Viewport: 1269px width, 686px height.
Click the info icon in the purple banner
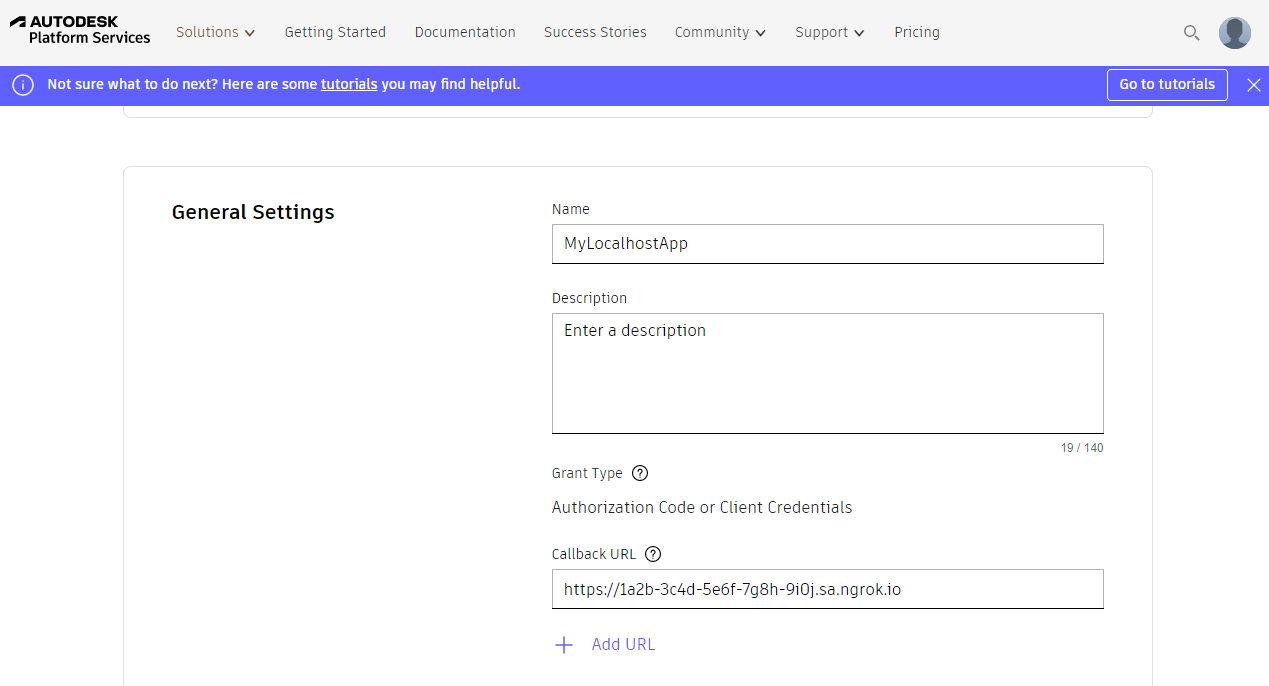tap(23, 85)
